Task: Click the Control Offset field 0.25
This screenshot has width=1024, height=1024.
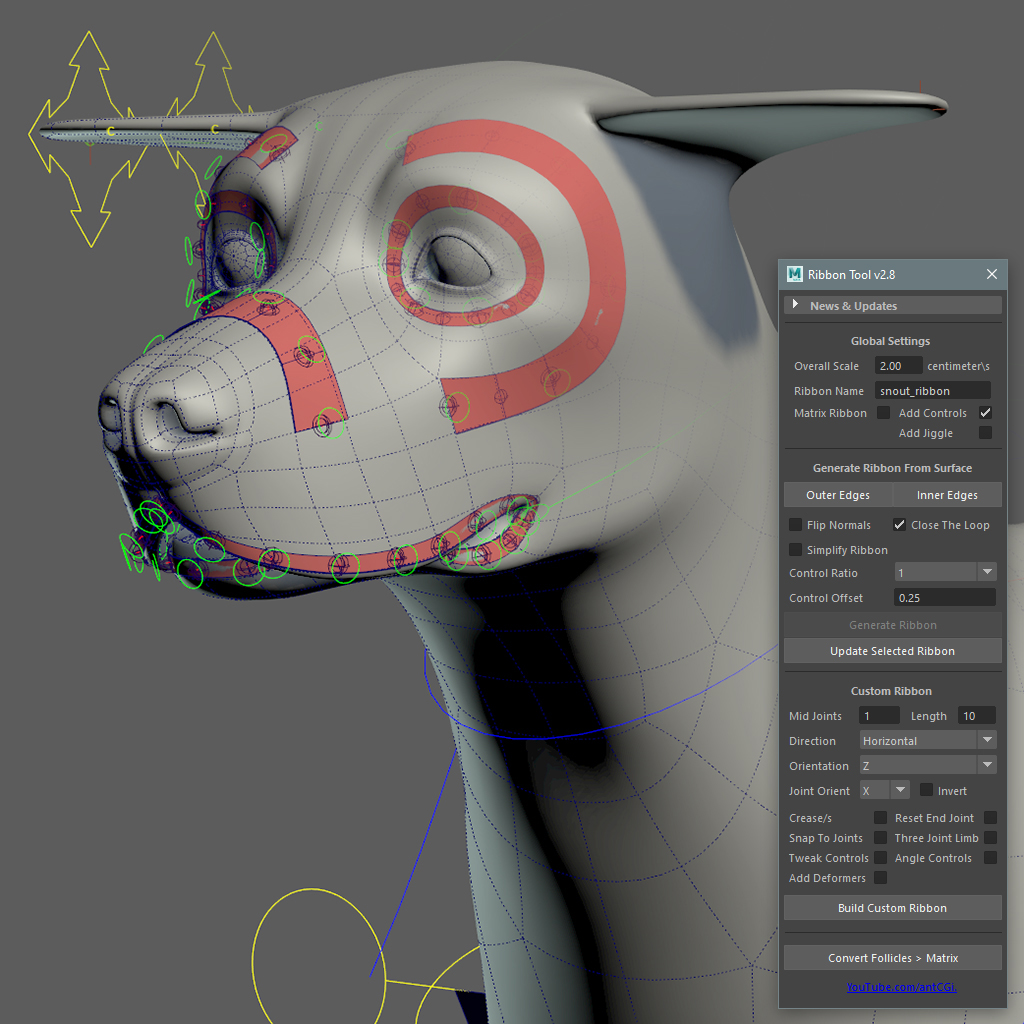Action: (x=944, y=598)
